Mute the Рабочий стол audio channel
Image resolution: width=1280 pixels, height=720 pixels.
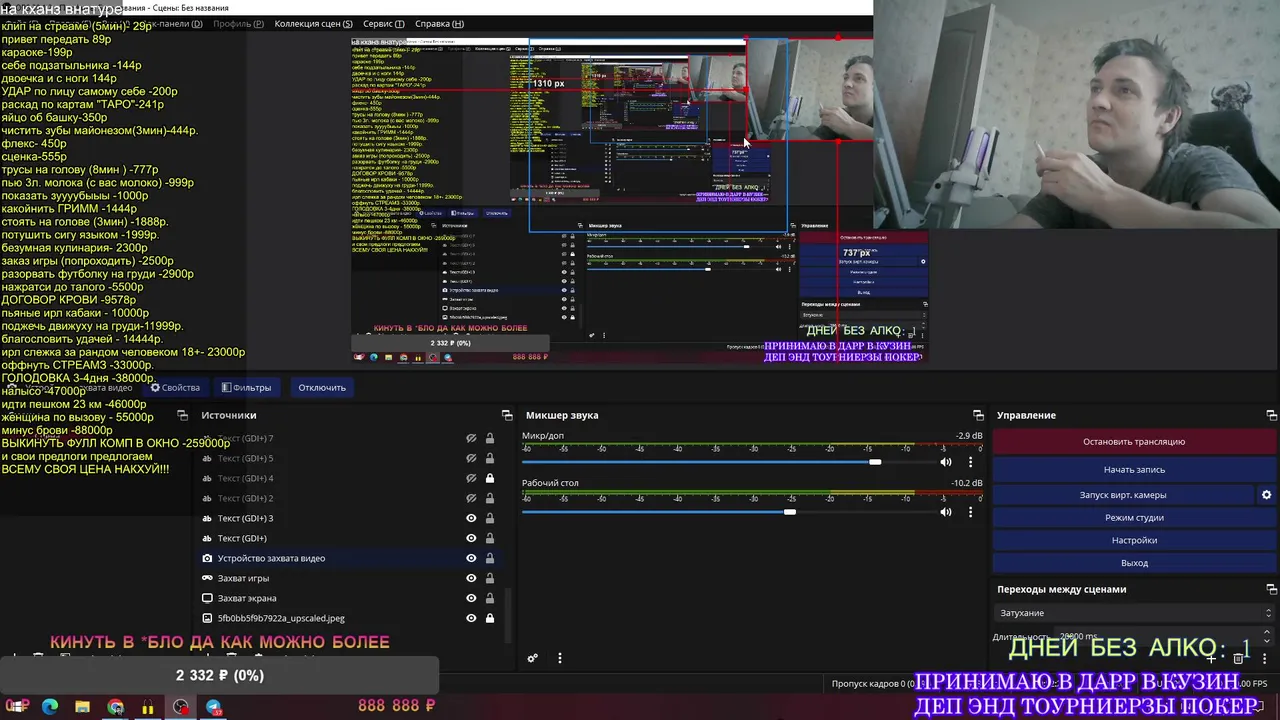click(x=946, y=512)
